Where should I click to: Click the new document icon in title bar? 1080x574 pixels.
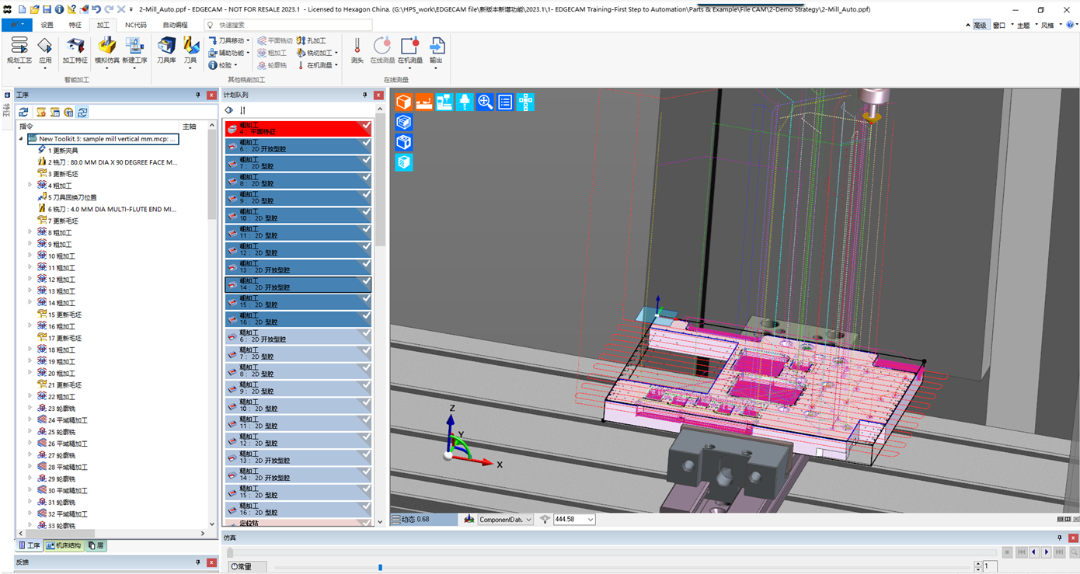coord(22,10)
